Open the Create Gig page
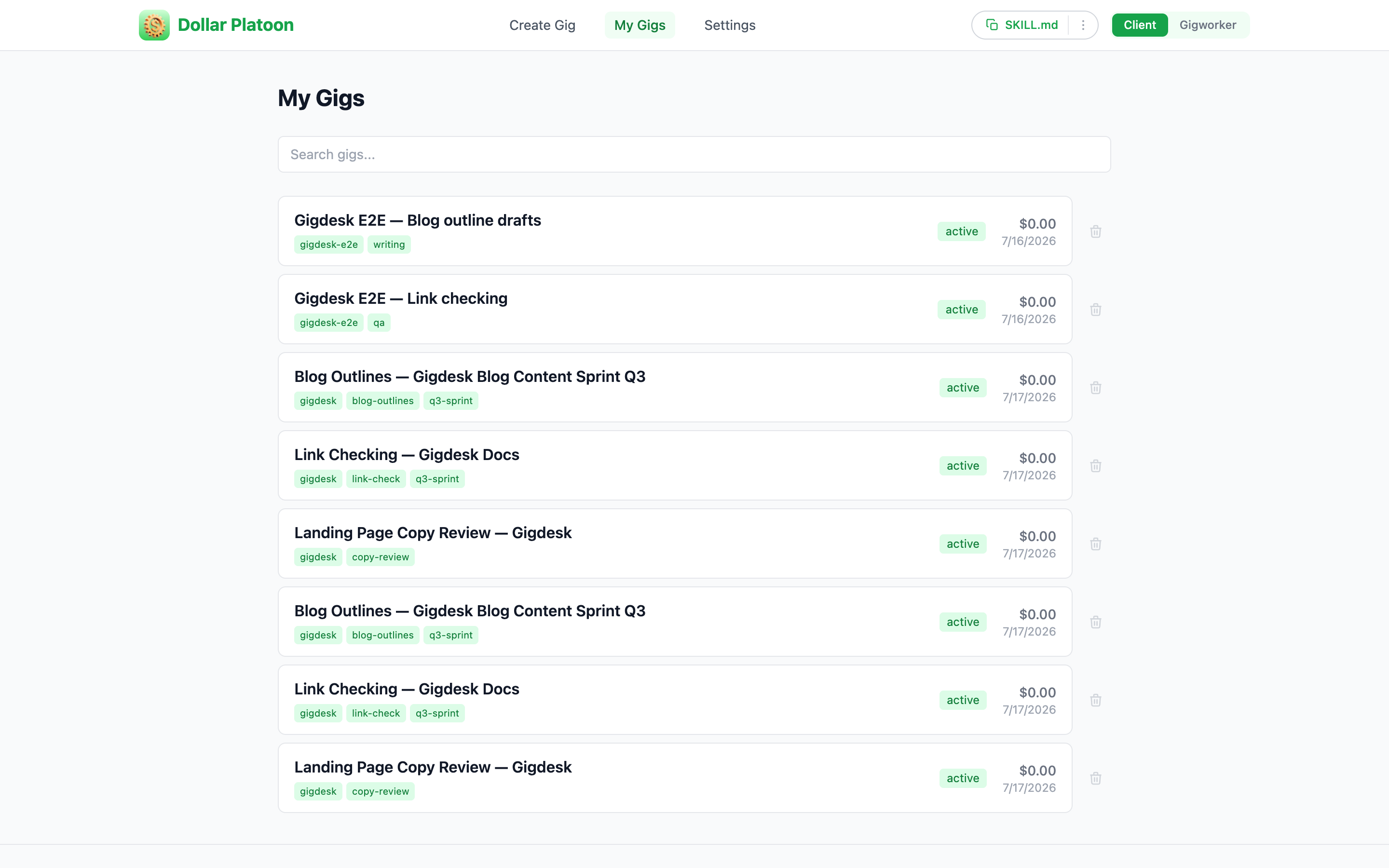The image size is (1389, 868). [542, 25]
